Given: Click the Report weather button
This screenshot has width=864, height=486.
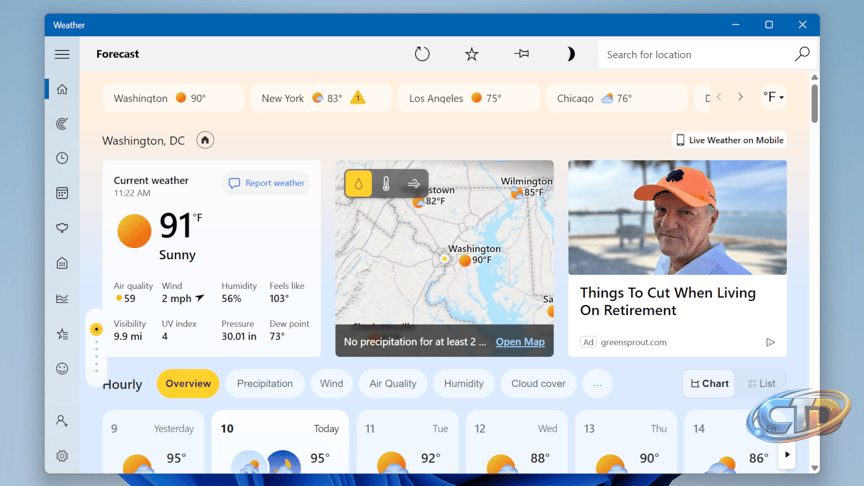Looking at the screenshot, I should click(x=266, y=183).
